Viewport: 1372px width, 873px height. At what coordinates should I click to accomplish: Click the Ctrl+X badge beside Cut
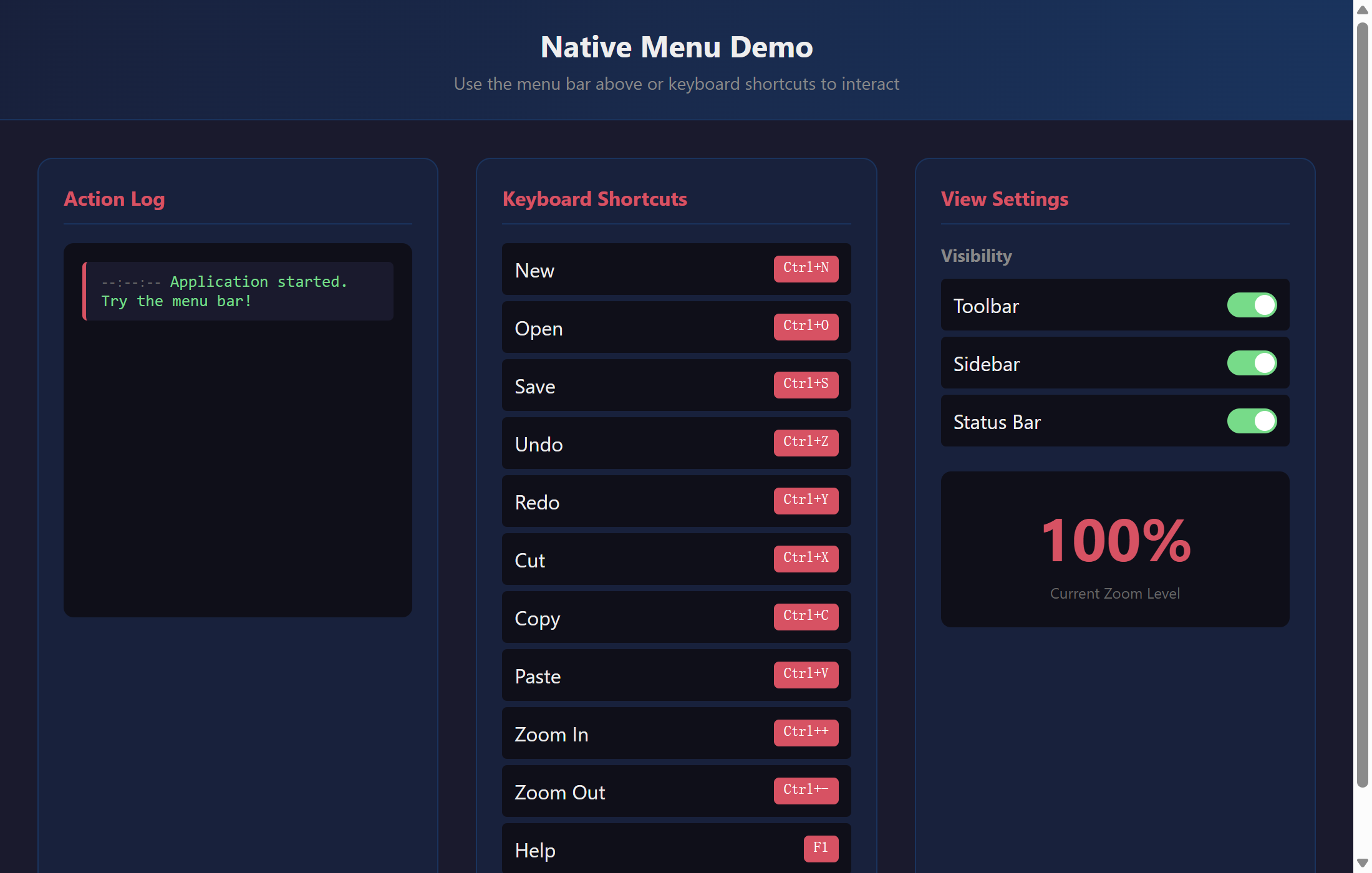point(806,558)
